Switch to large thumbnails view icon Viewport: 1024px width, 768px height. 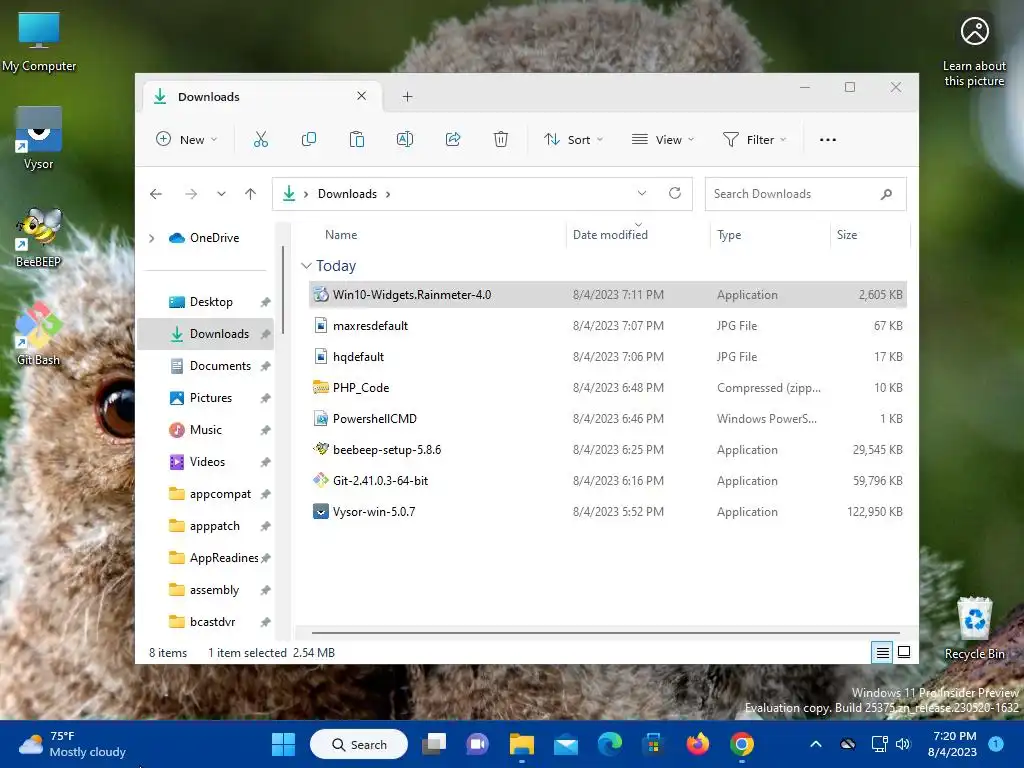pyautogui.click(x=904, y=652)
